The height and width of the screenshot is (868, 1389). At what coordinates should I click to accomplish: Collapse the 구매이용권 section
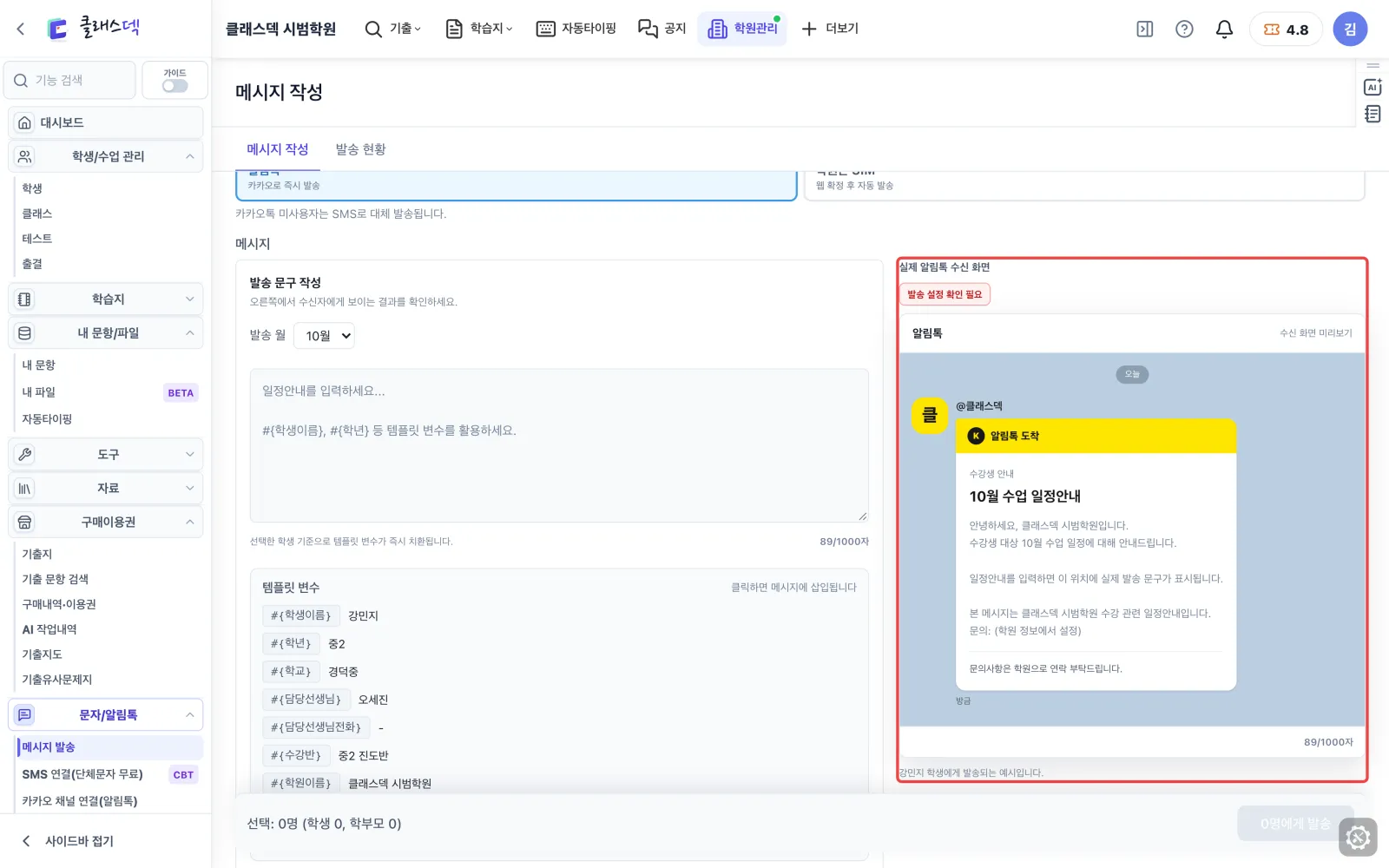point(106,522)
